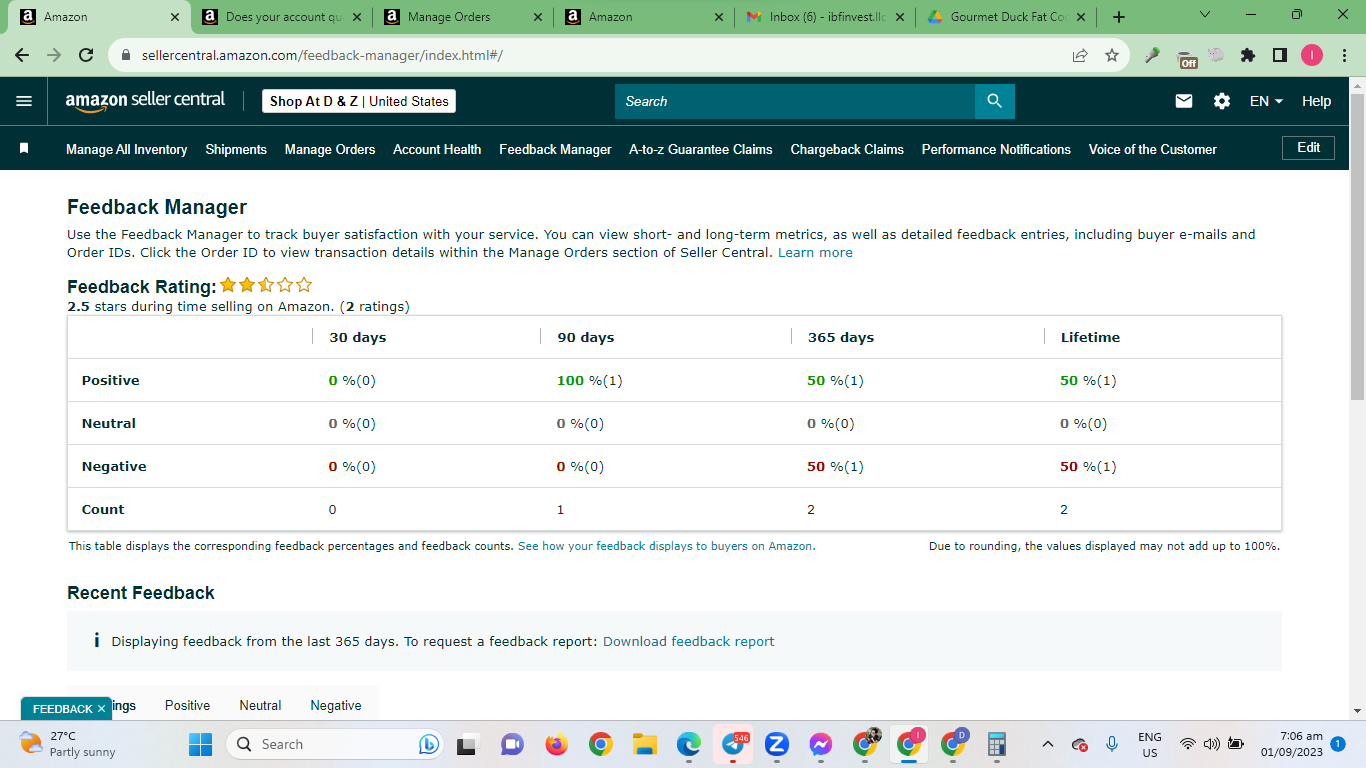Open the clock showing 7:06 am
Image resolution: width=1366 pixels, height=768 pixels.
tap(1292, 744)
